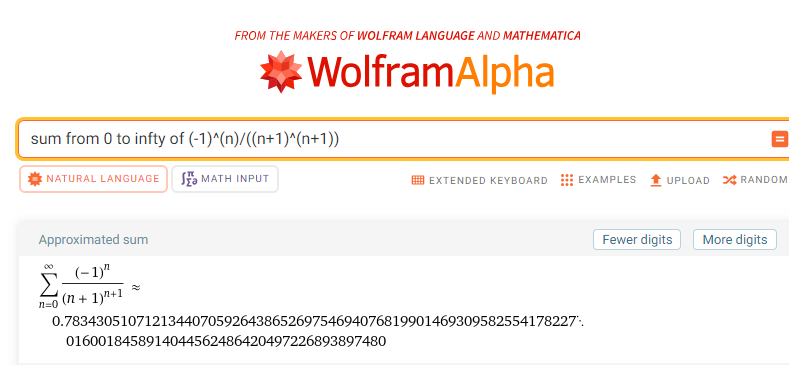Click the 'Approximated sum' heading

(x=93, y=240)
